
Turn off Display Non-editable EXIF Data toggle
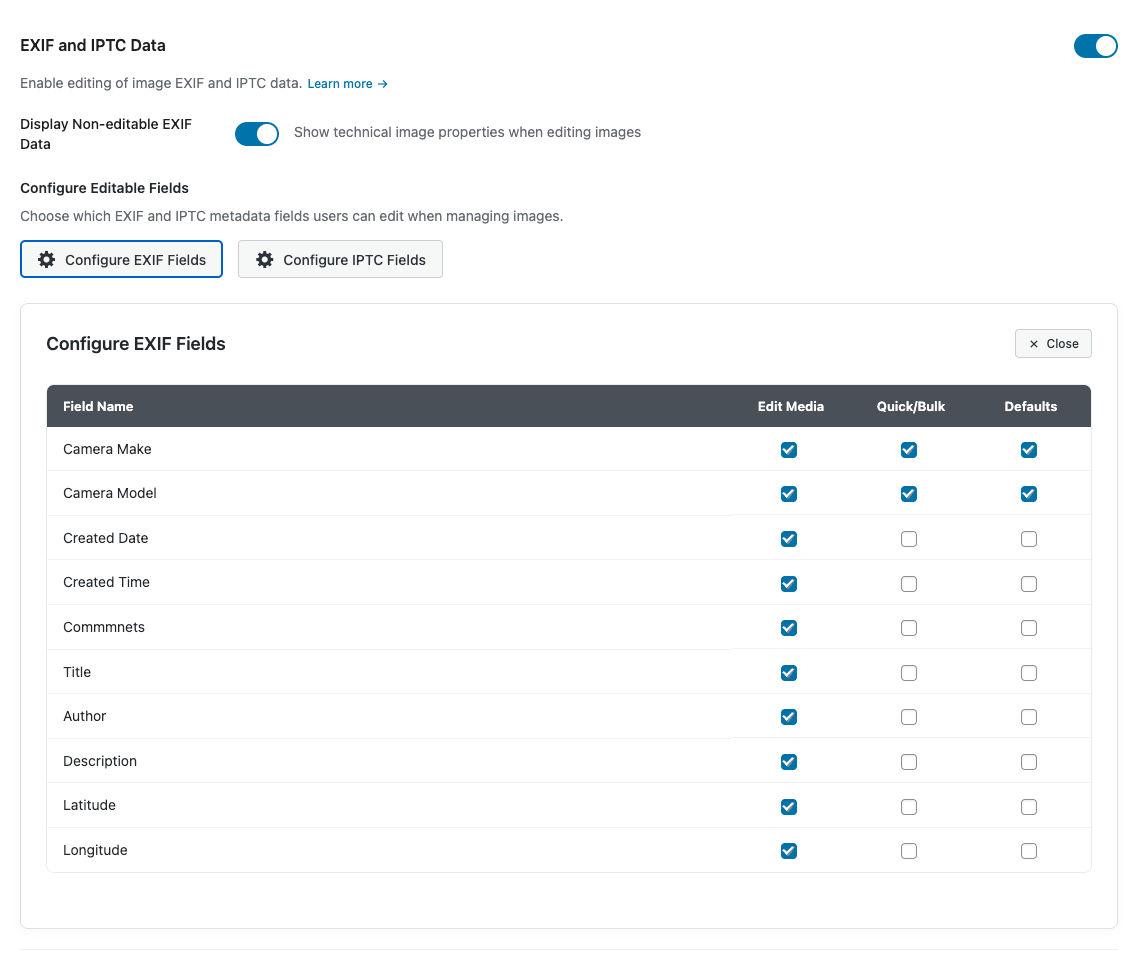point(257,134)
